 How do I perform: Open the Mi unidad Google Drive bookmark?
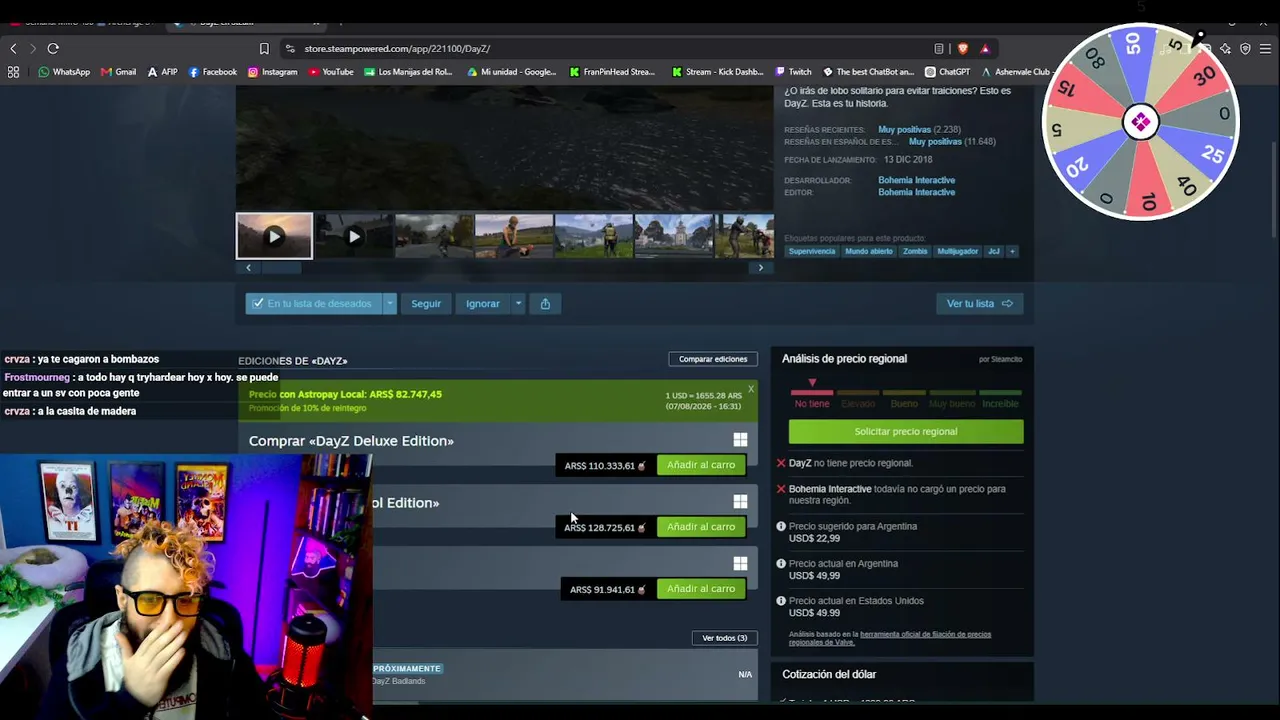click(511, 72)
